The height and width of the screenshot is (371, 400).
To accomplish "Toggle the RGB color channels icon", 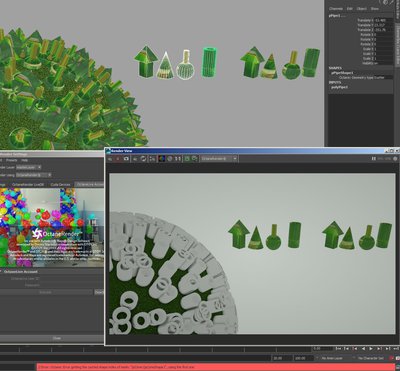I will pos(162,159).
